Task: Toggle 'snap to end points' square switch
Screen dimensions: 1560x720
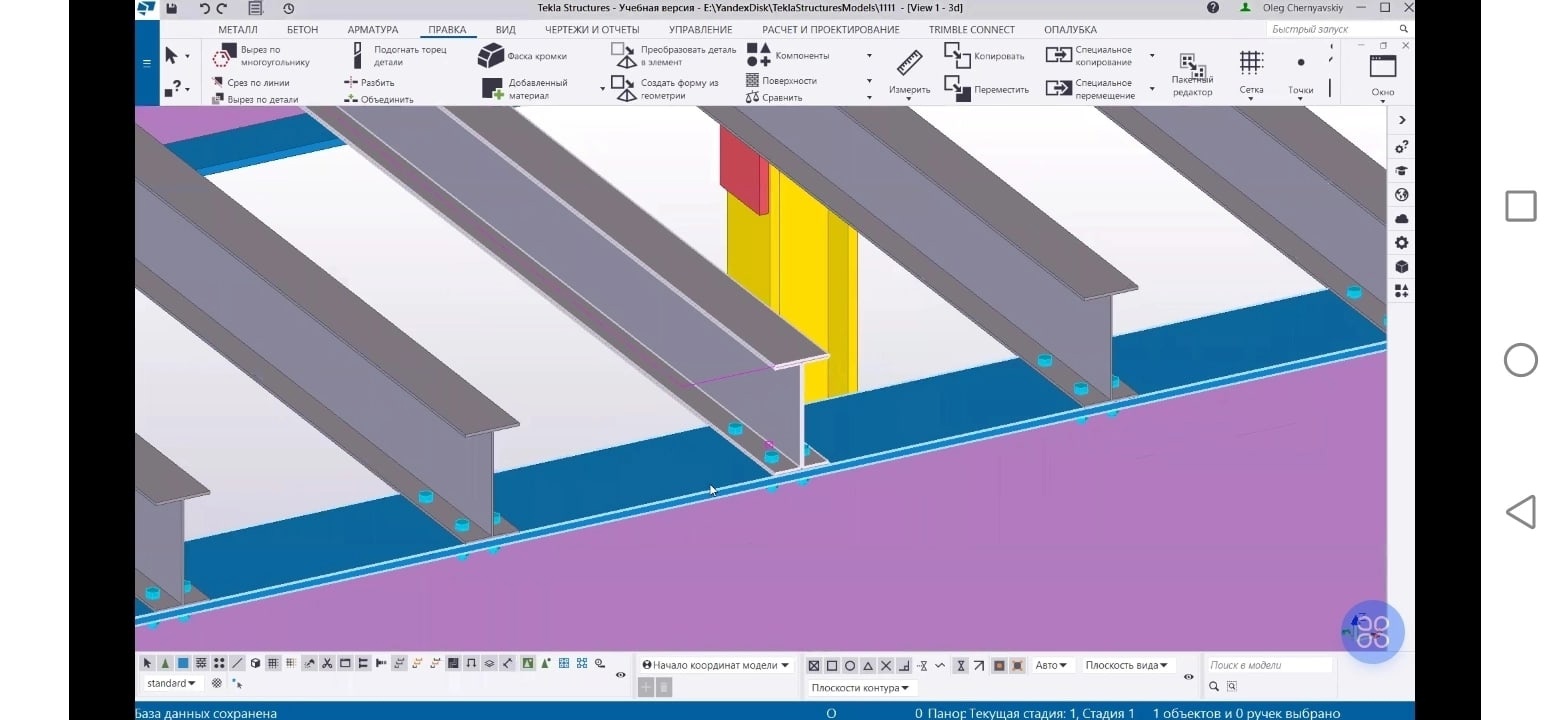Action: click(832, 666)
